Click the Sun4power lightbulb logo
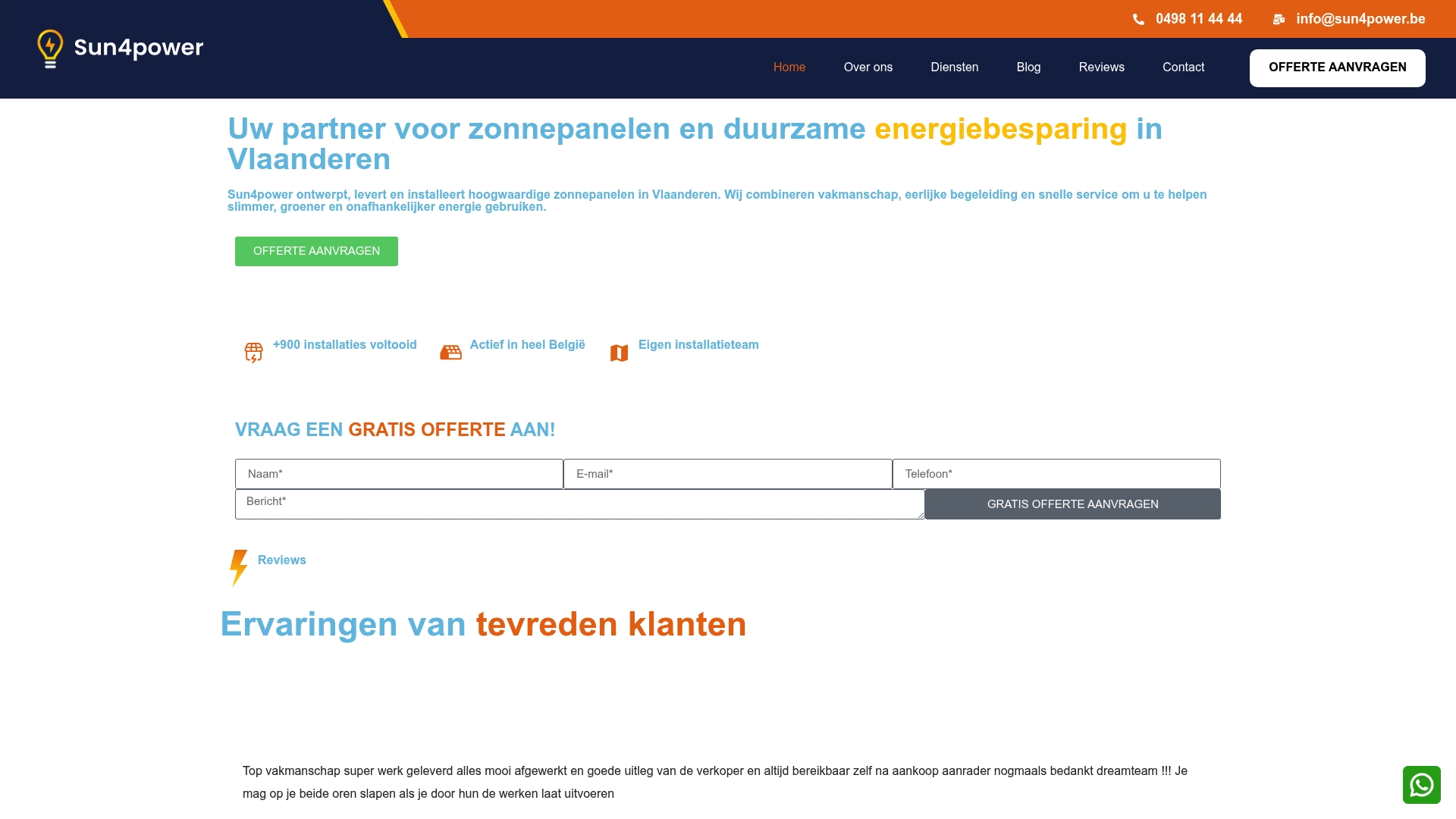Screen dimensions: 1456x819 pos(120,49)
